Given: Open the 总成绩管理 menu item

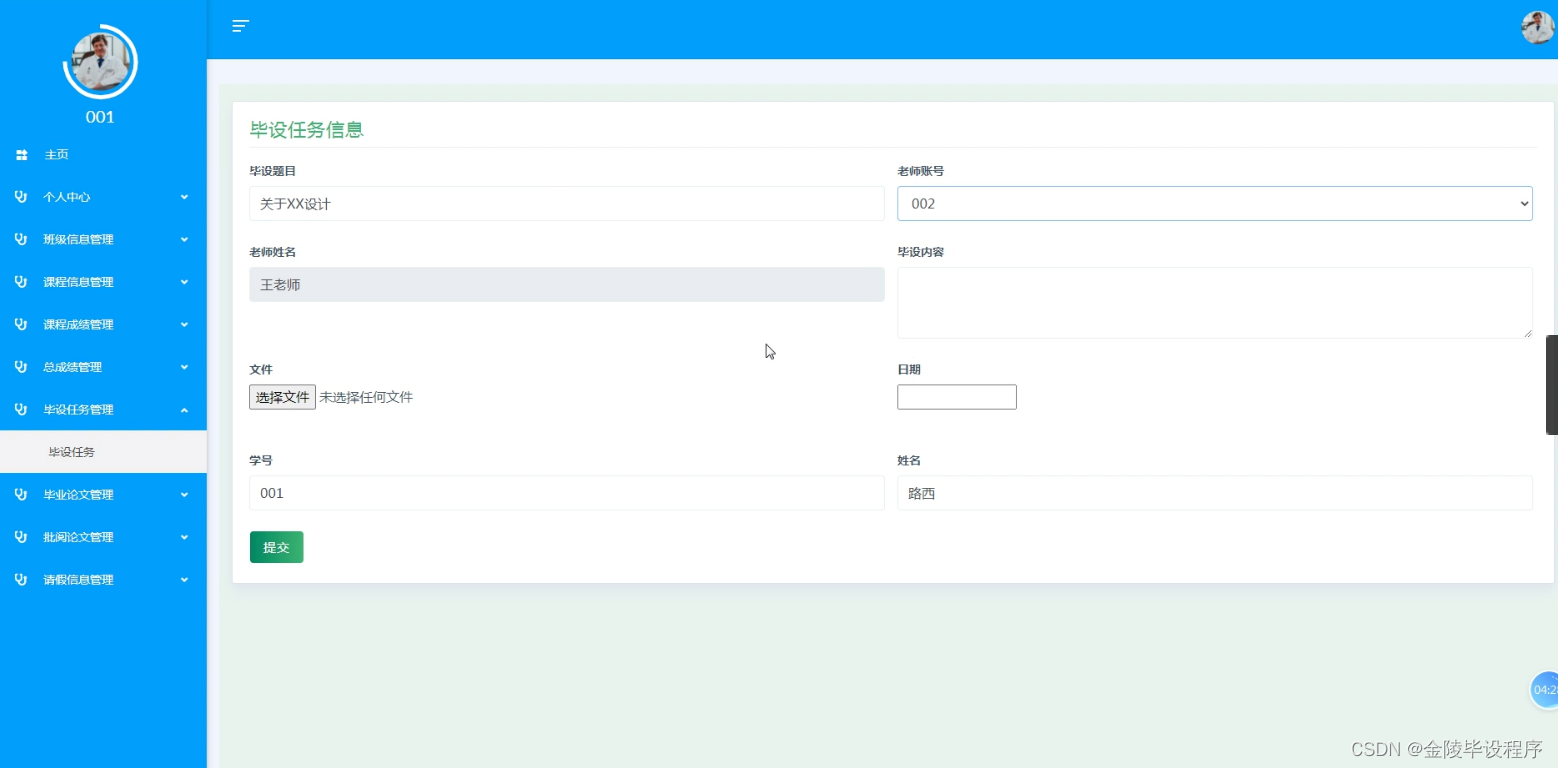Looking at the screenshot, I should (103, 367).
